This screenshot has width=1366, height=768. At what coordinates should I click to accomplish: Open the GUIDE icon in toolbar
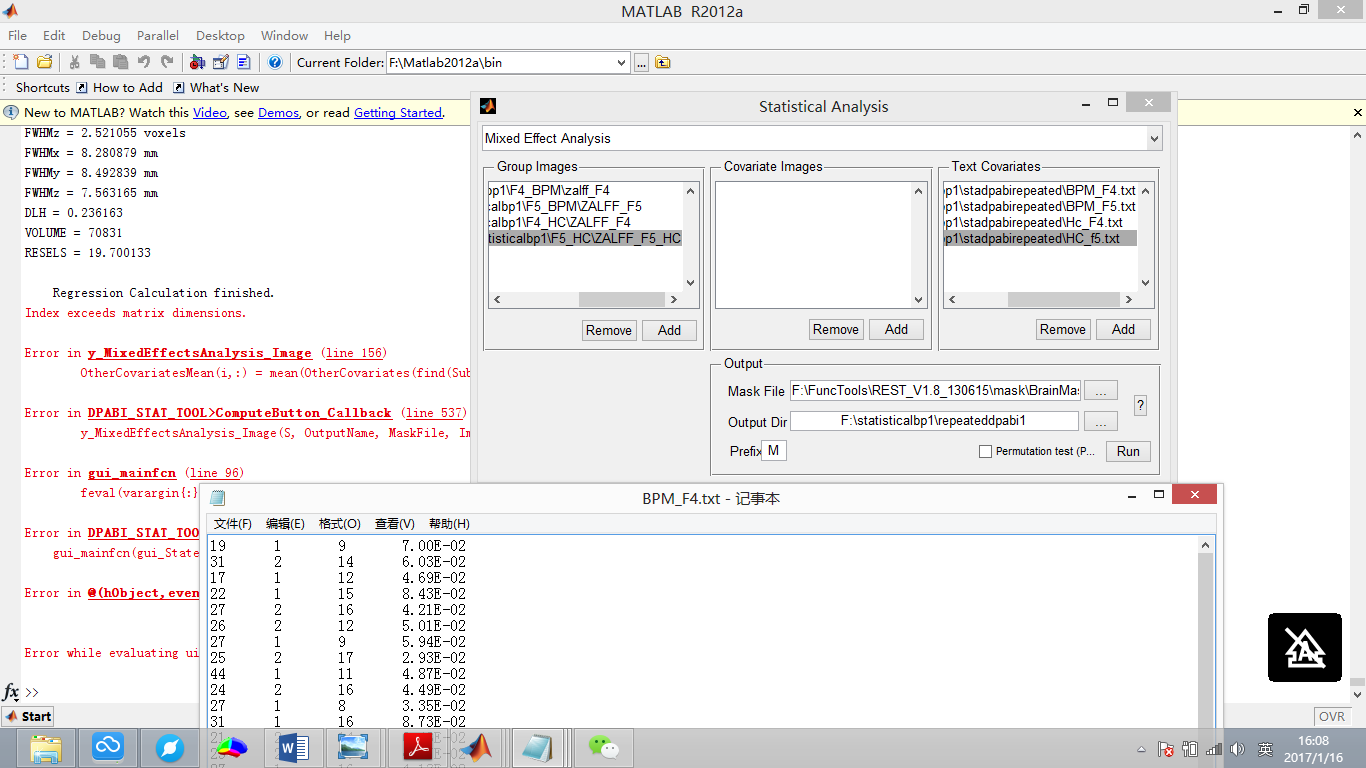220,62
